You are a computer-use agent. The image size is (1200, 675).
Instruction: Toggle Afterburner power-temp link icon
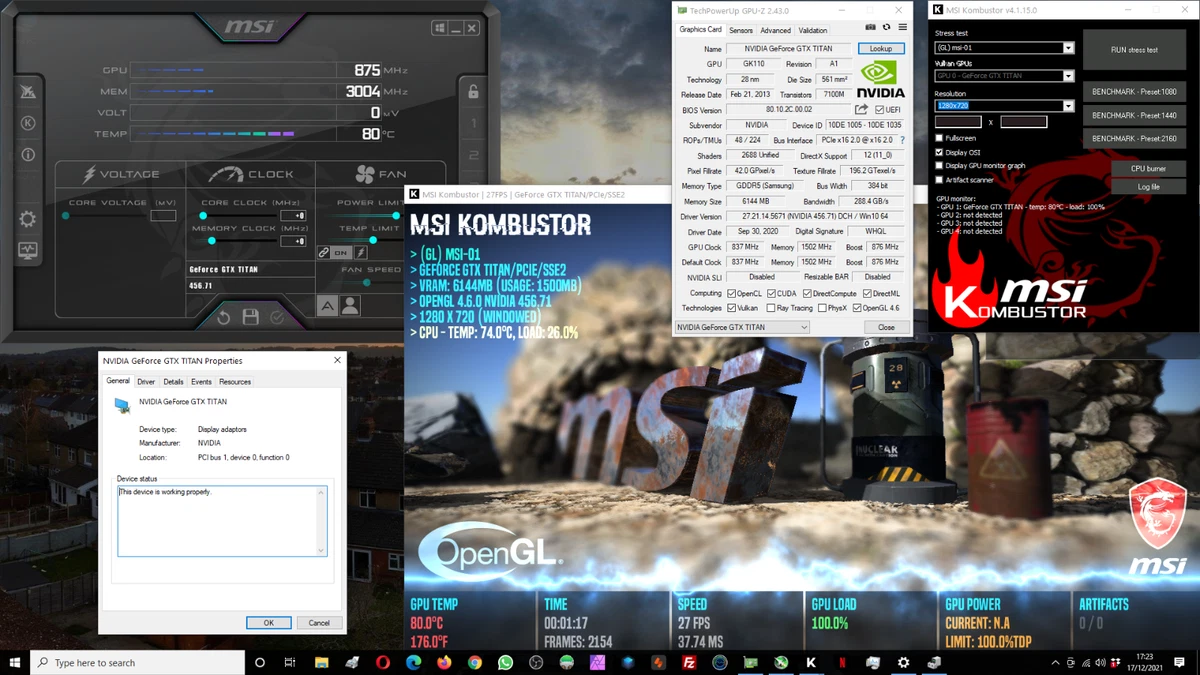[324, 253]
